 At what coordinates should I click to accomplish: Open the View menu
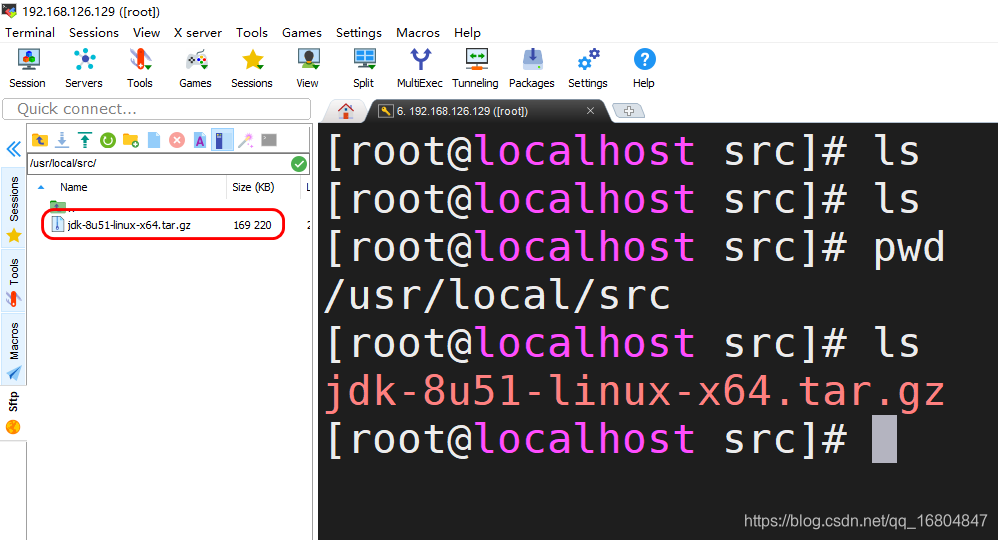146,32
